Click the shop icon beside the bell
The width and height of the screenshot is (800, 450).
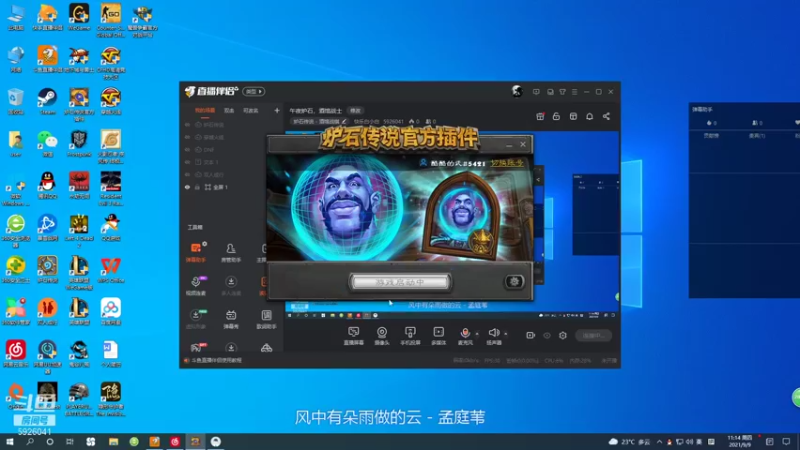coord(573,116)
